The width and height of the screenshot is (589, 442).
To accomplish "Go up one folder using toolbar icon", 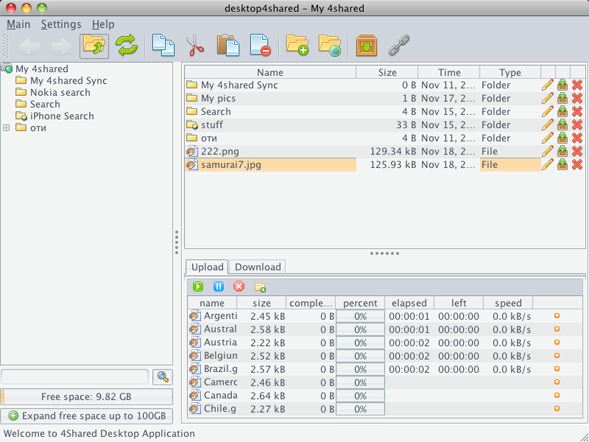I will pyautogui.click(x=94, y=46).
